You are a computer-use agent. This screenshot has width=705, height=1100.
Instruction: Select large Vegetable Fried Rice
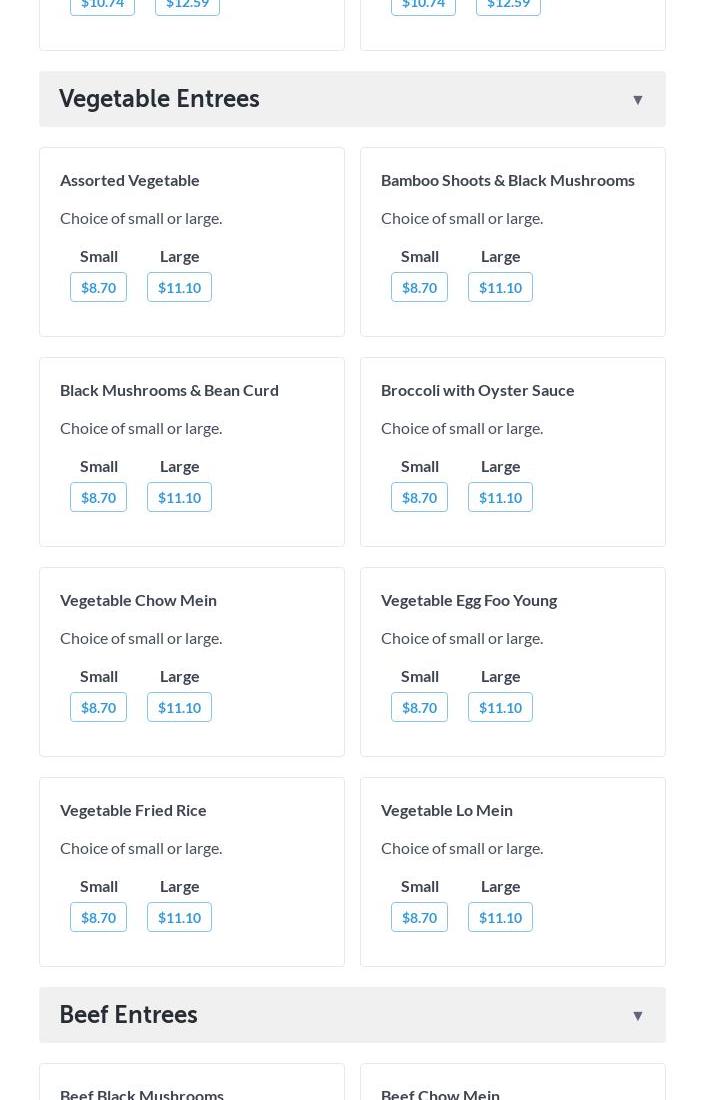(179, 917)
